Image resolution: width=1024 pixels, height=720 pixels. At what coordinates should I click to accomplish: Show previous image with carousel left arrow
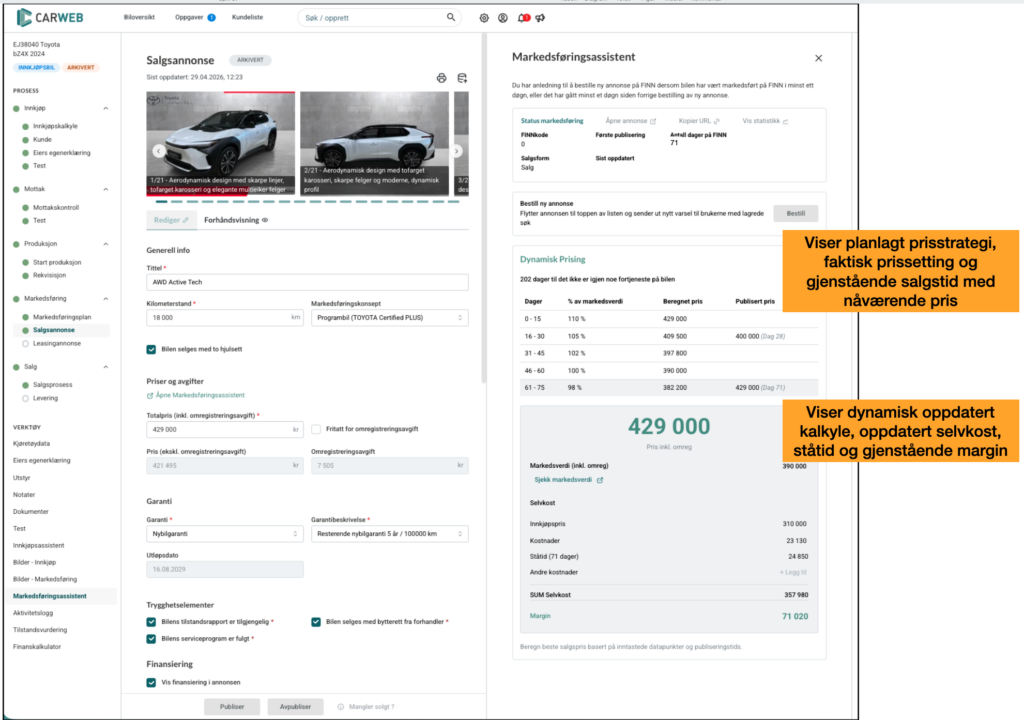click(x=158, y=151)
